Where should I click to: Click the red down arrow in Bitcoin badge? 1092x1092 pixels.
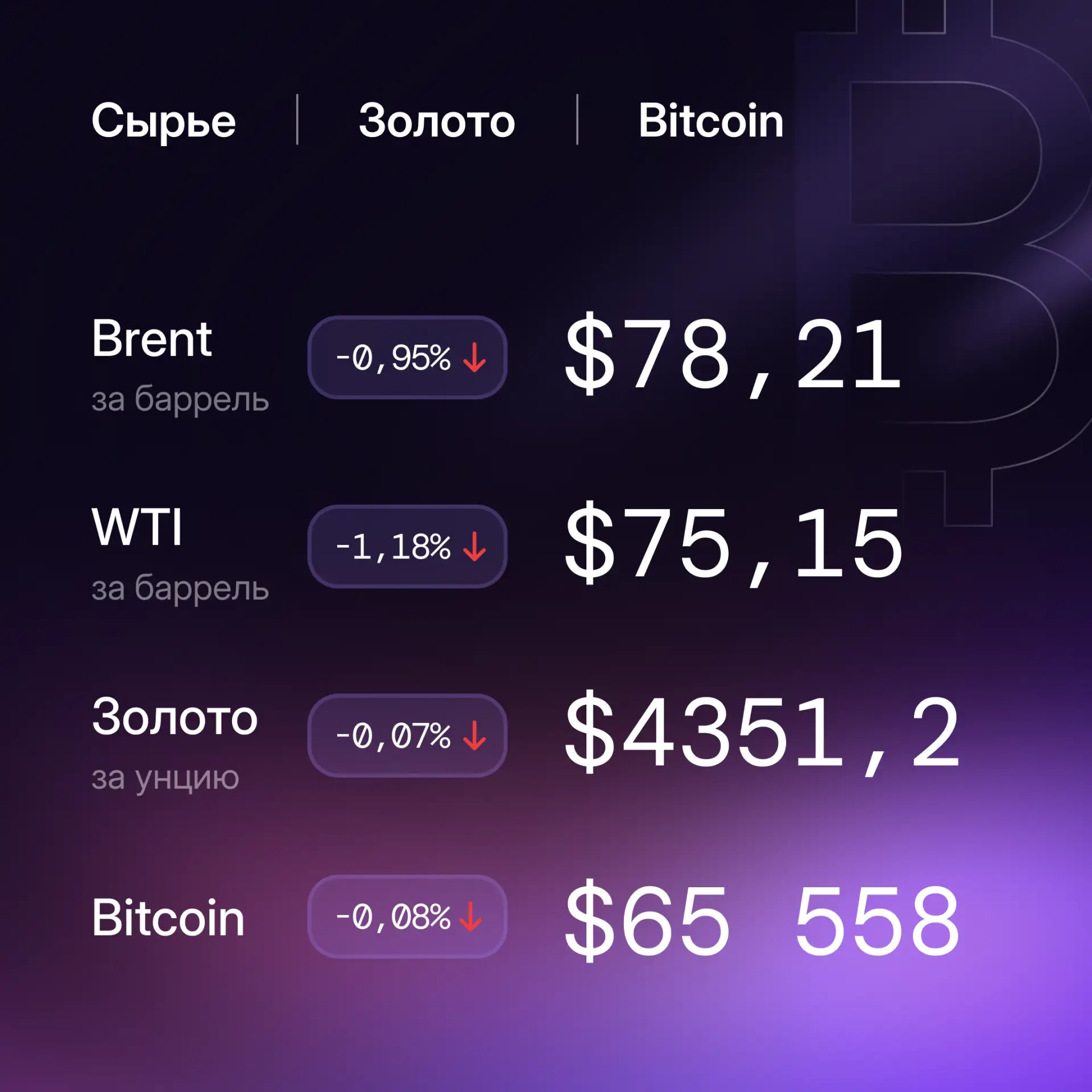(x=470, y=916)
